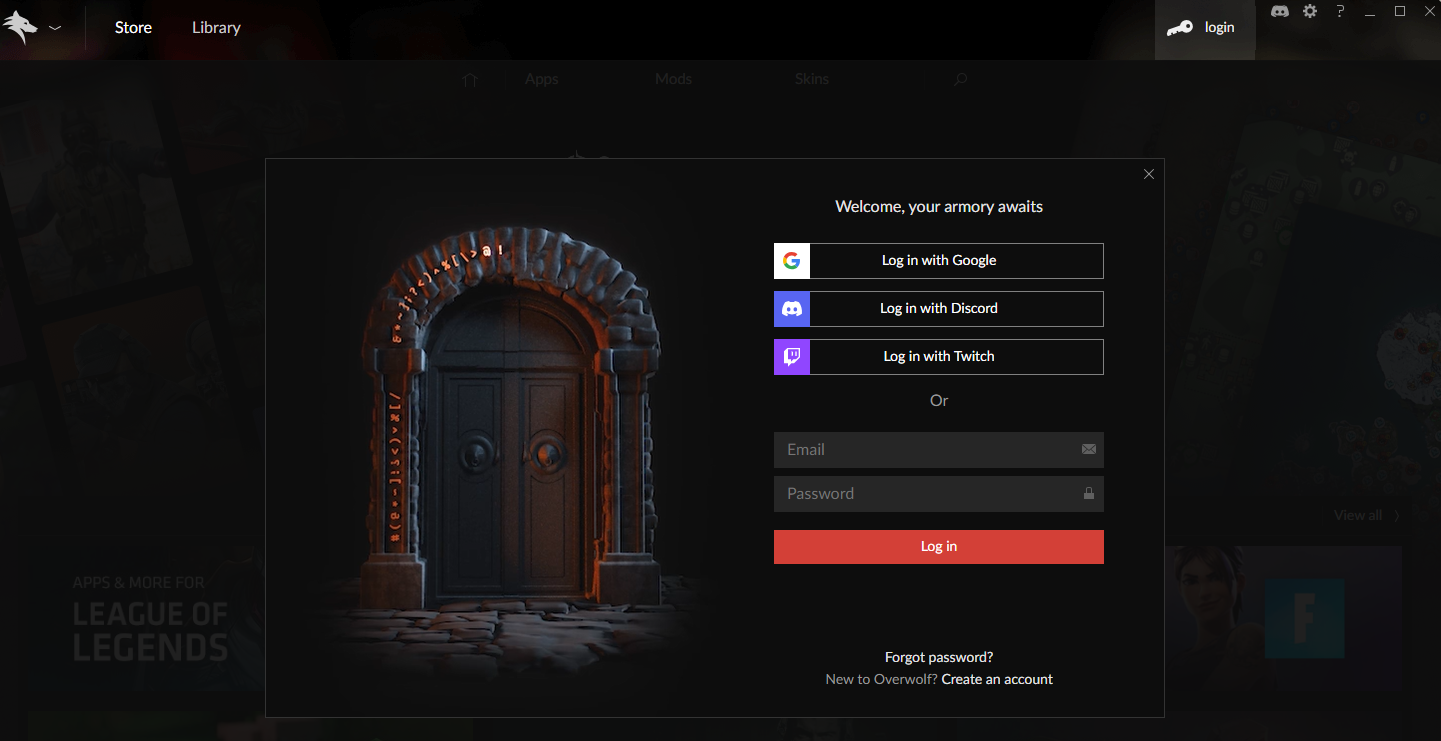Click the lock icon in the Password field
Viewport: 1441px width, 741px height.
tap(1089, 493)
